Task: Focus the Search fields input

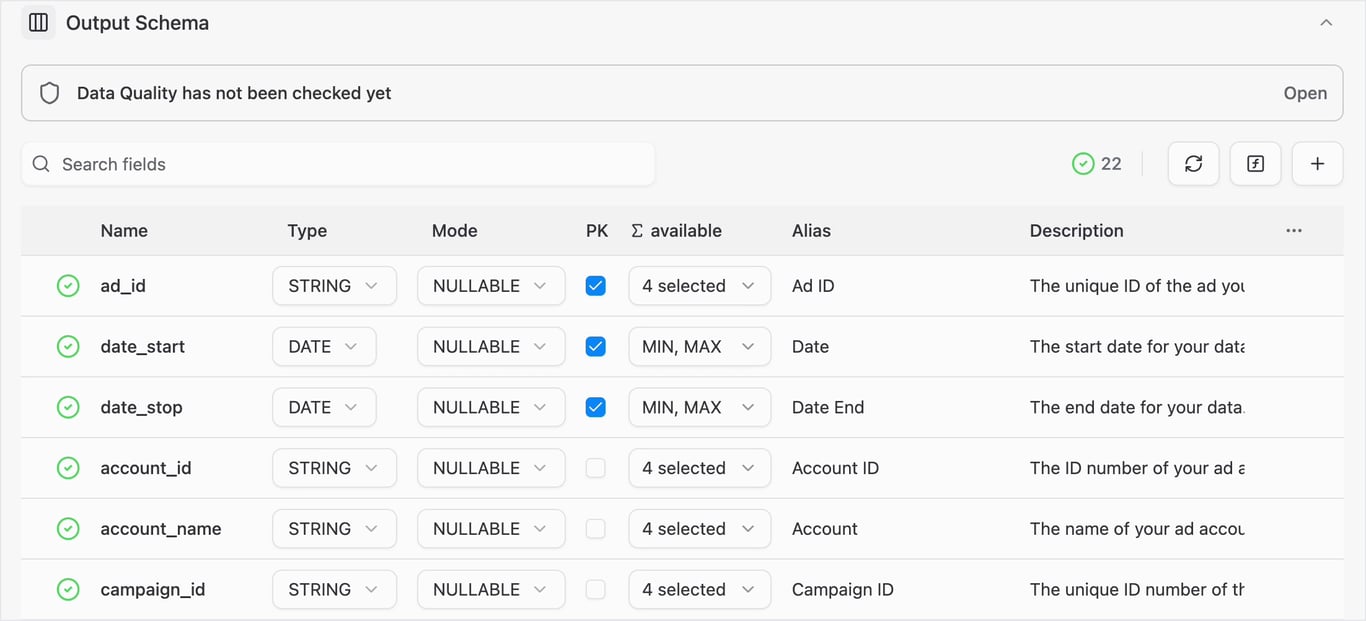Action: click(338, 164)
